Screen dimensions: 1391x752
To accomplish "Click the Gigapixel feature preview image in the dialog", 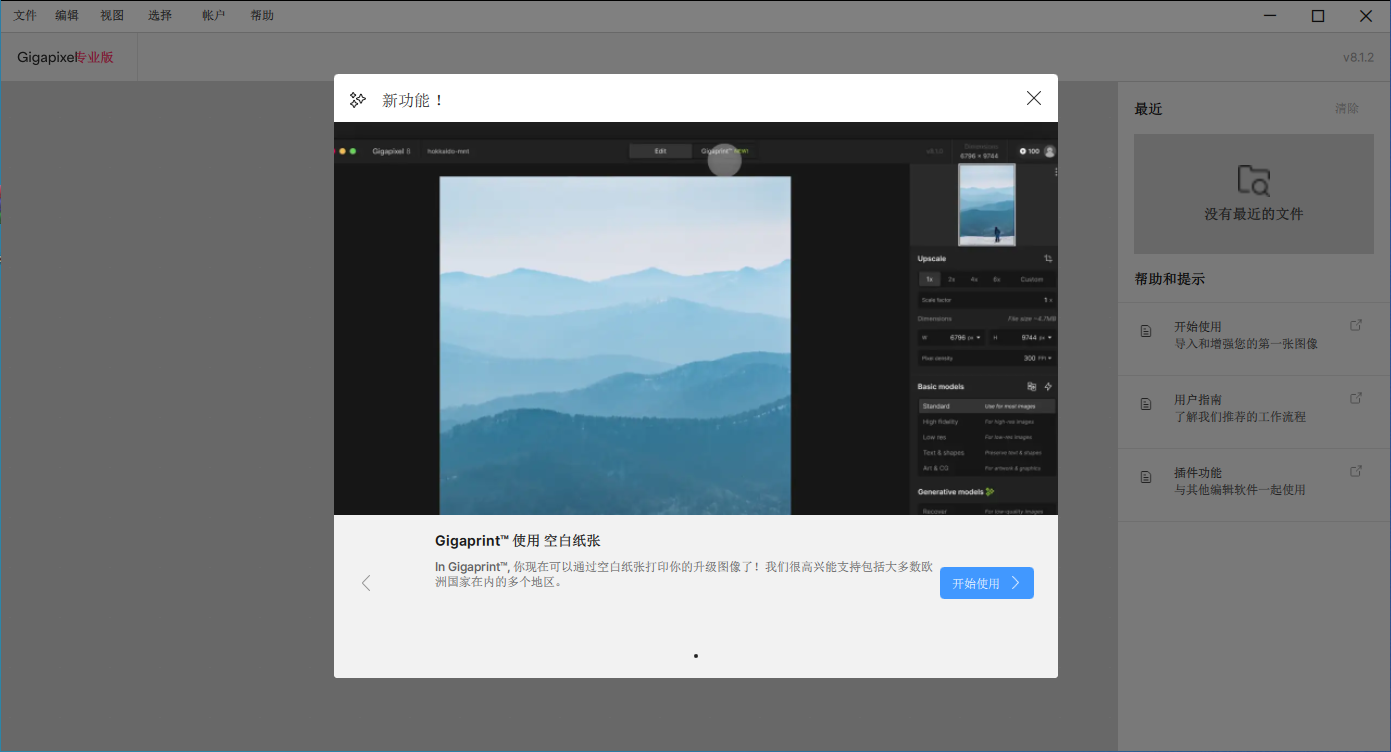I will tap(695, 318).
